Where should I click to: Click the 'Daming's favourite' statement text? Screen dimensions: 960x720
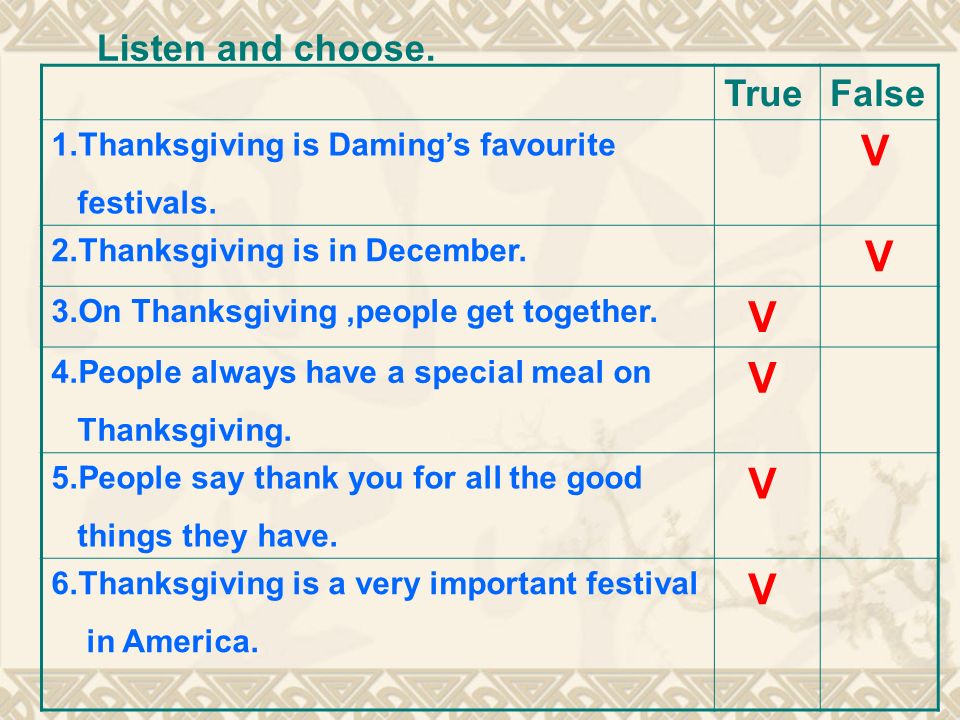334,146
